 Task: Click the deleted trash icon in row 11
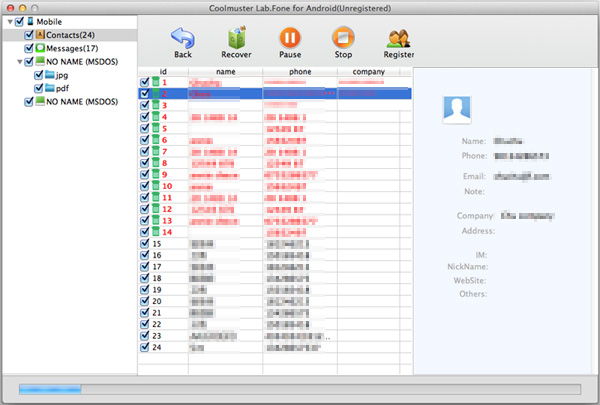(x=156, y=197)
